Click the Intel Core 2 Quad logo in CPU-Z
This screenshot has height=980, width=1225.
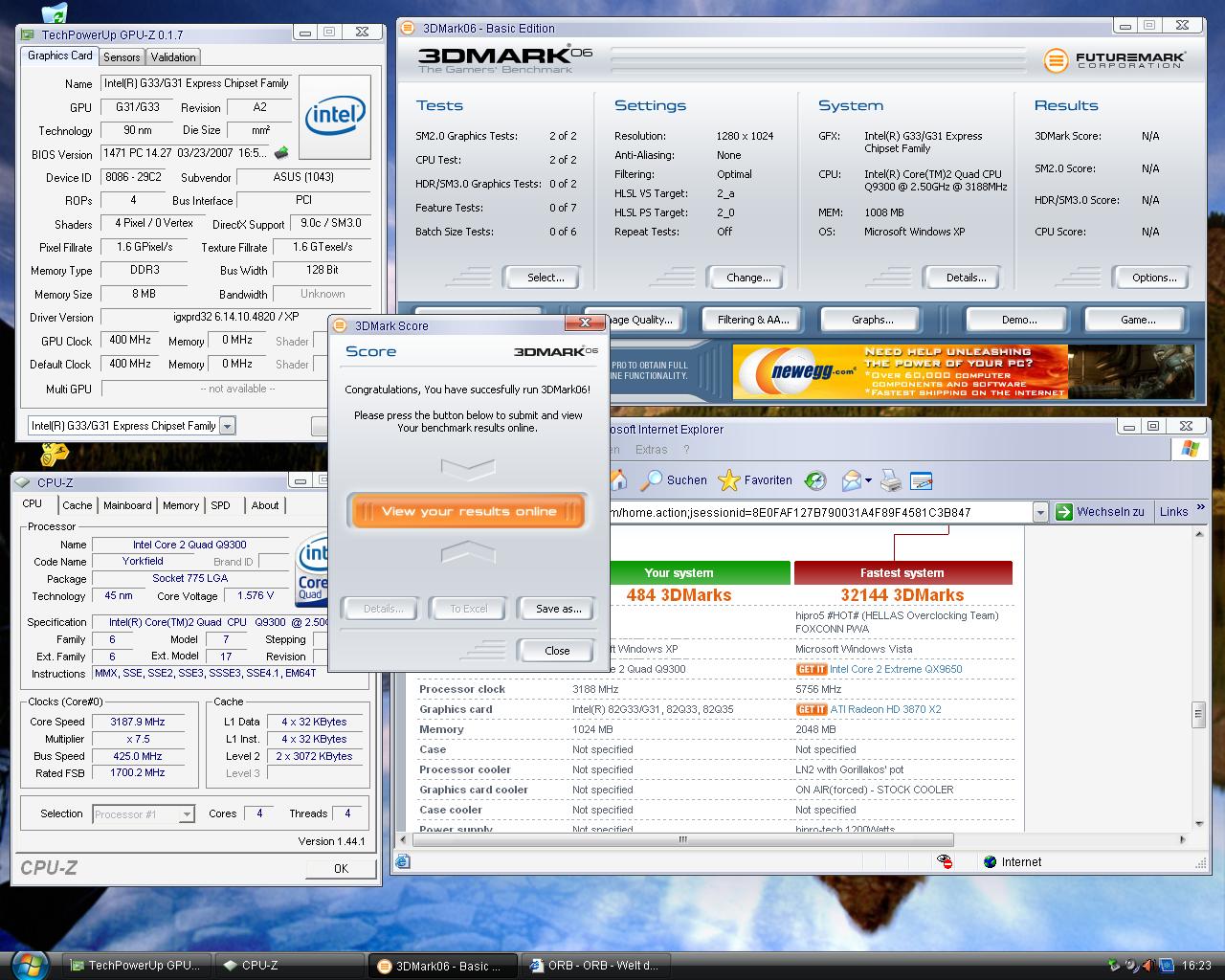[x=312, y=569]
